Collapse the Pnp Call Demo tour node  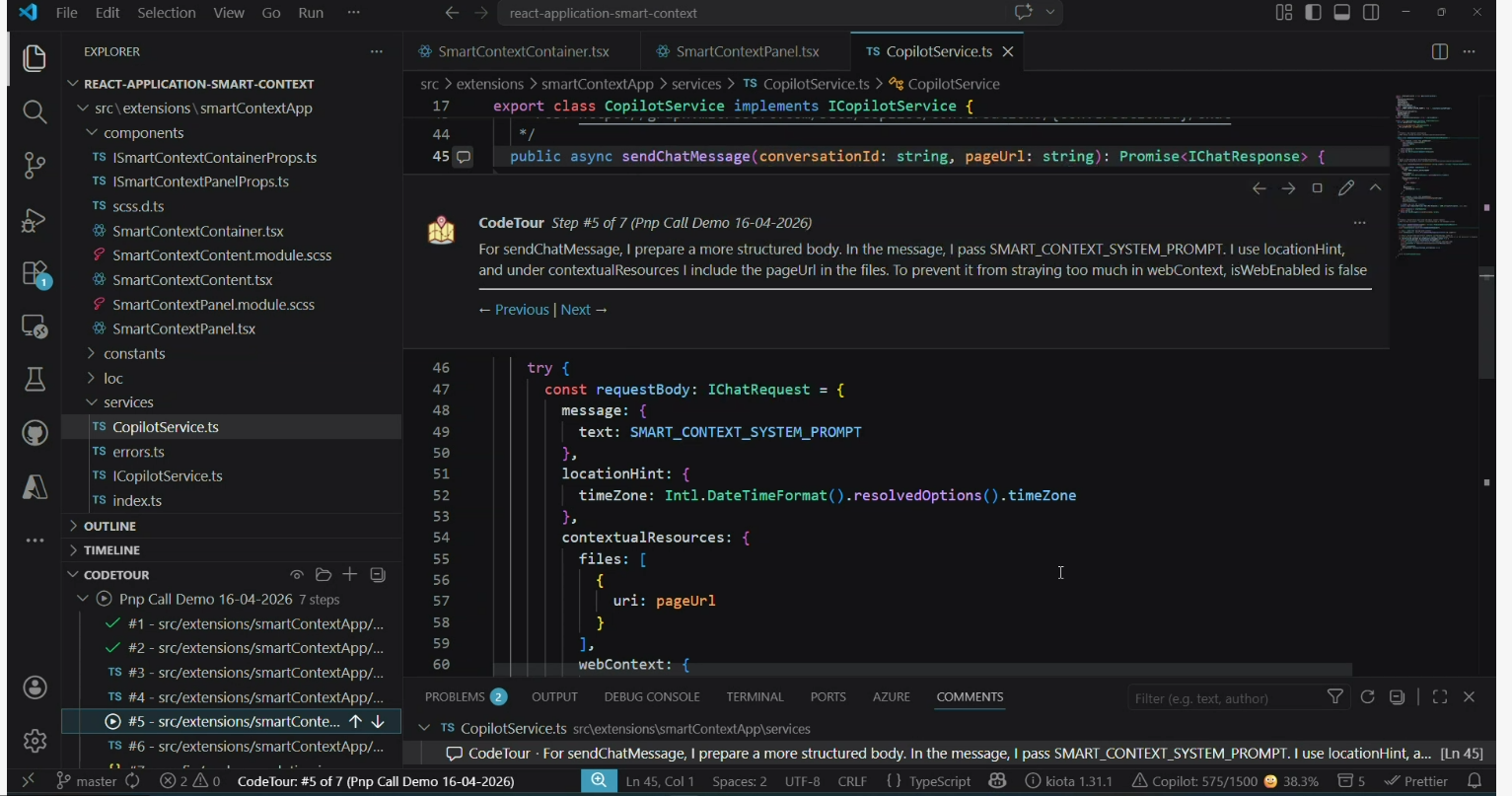point(83,600)
